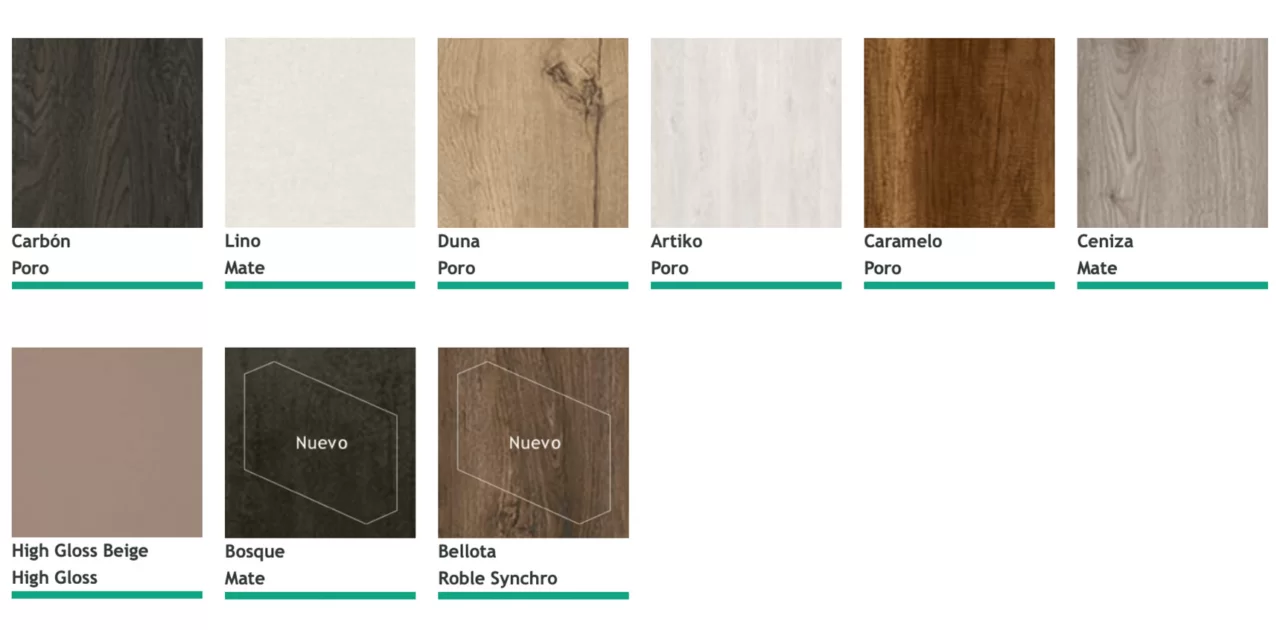Image resolution: width=1280 pixels, height=630 pixels.
Task: Click the Roble Synchro finish text
Action: click(498, 578)
